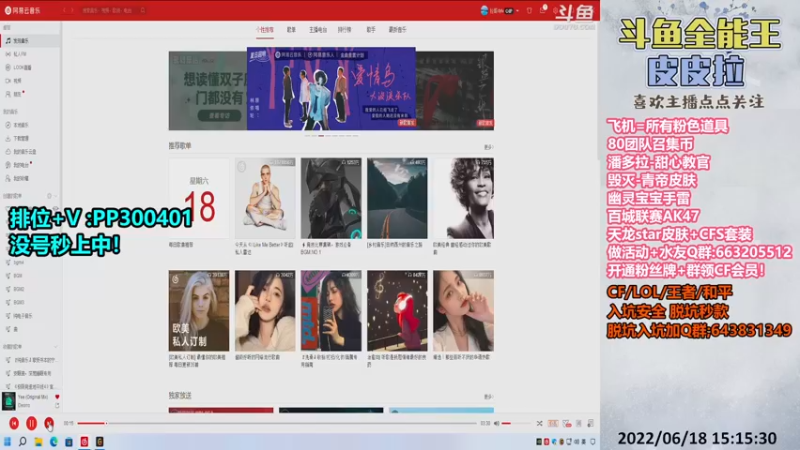
Task: Open the play queue list icon
Action: (590, 423)
